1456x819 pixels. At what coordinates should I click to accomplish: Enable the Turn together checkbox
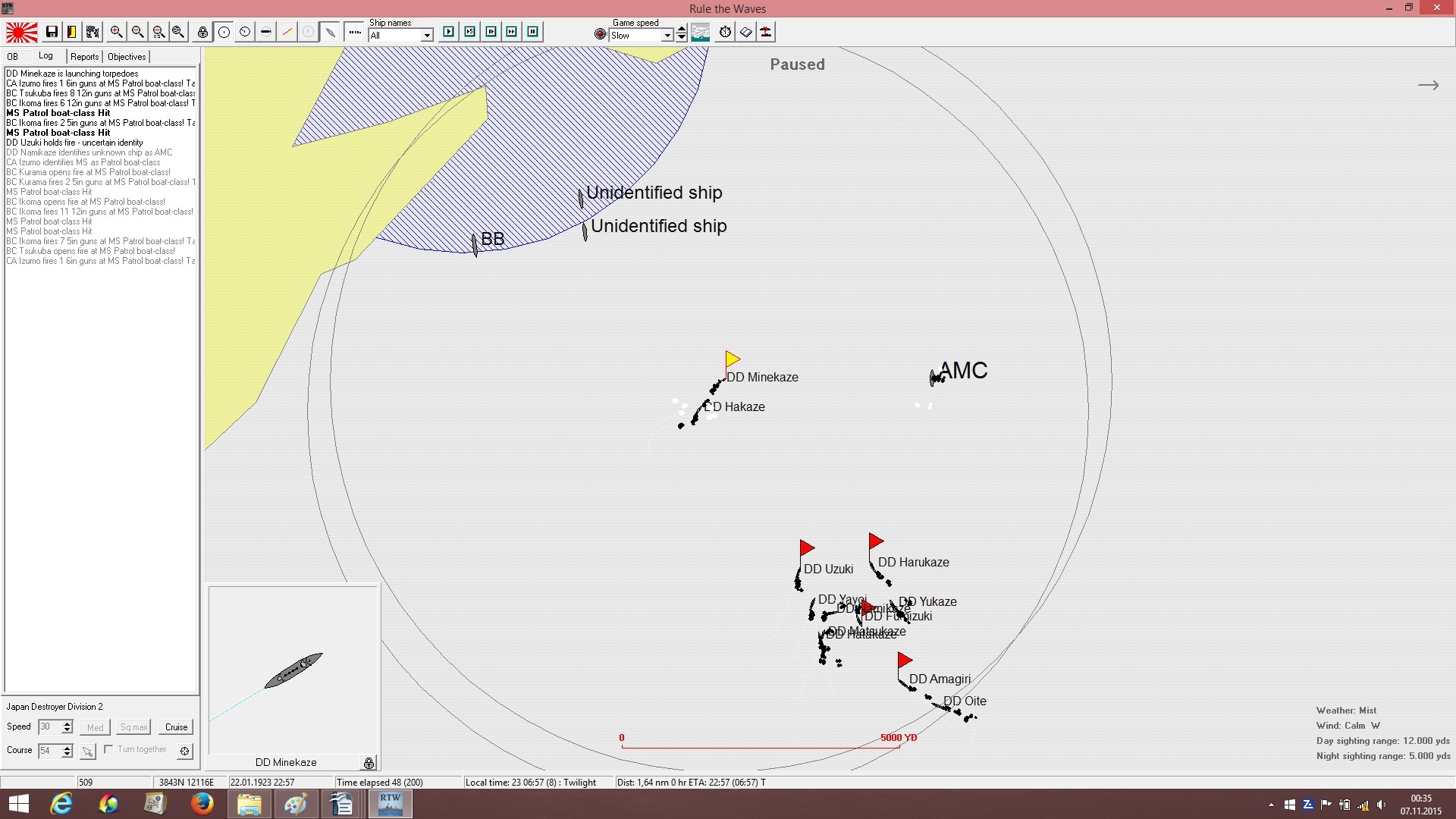tap(109, 749)
